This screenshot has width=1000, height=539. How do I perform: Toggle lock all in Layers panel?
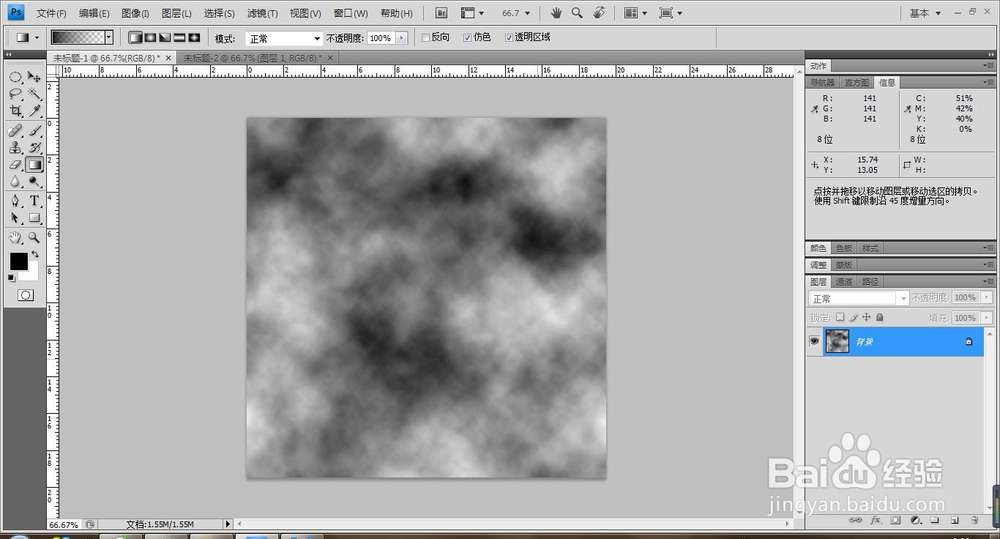point(880,317)
